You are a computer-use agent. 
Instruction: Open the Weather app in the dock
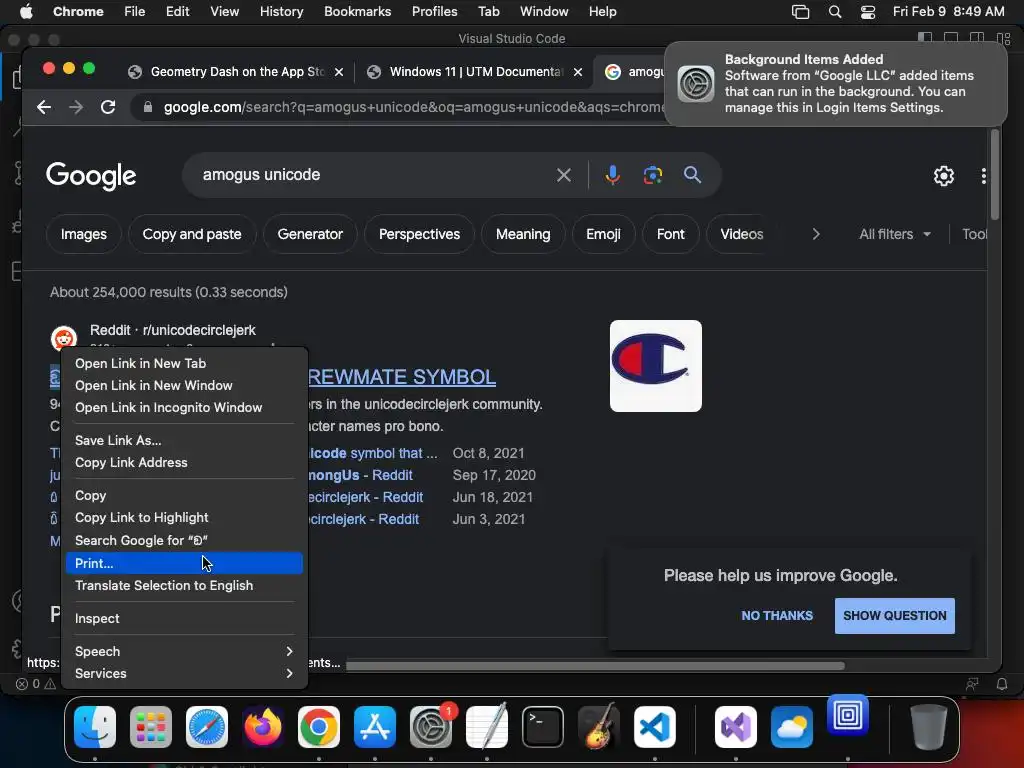[x=792, y=727]
